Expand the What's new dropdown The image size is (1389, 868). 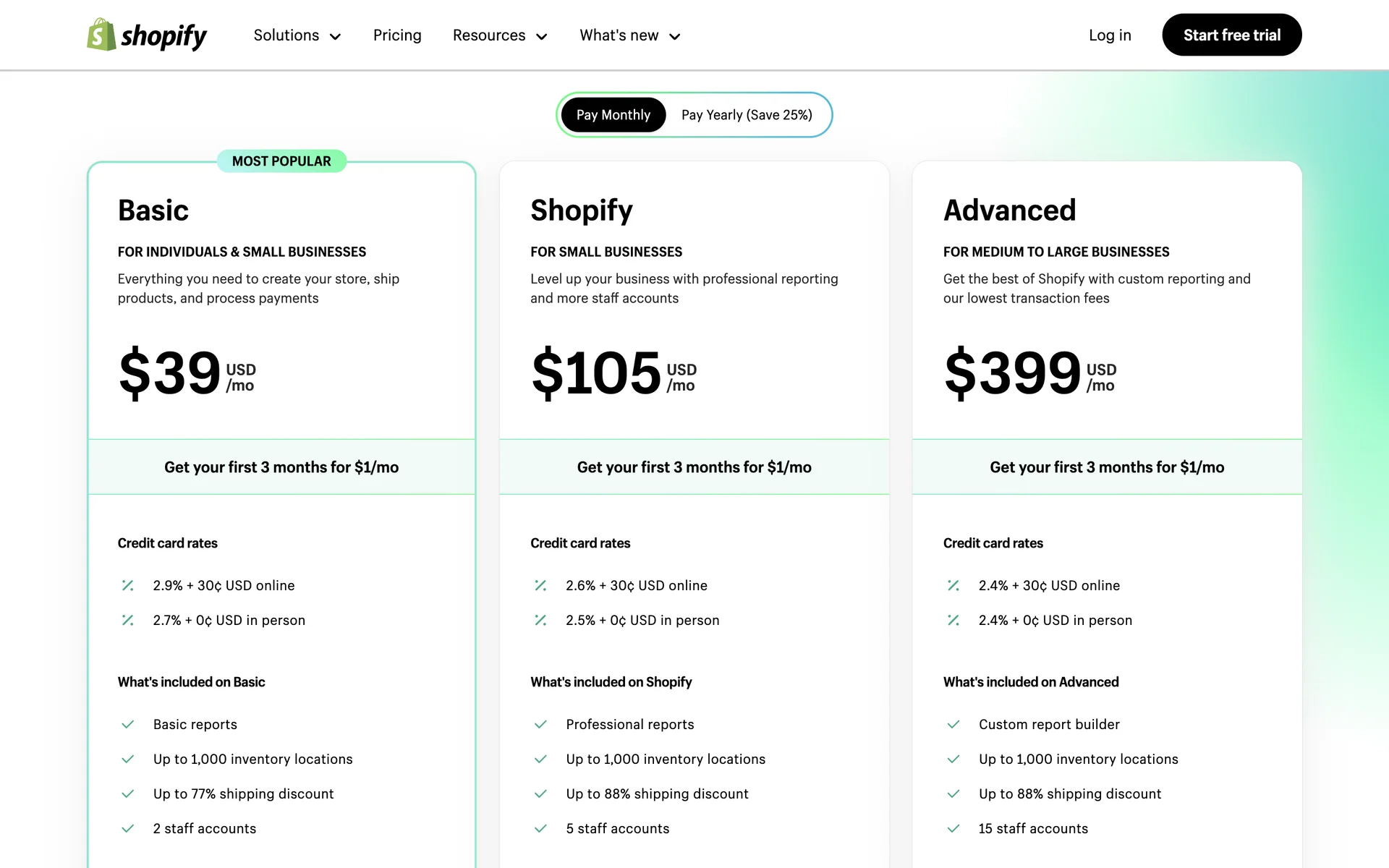(x=629, y=35)
